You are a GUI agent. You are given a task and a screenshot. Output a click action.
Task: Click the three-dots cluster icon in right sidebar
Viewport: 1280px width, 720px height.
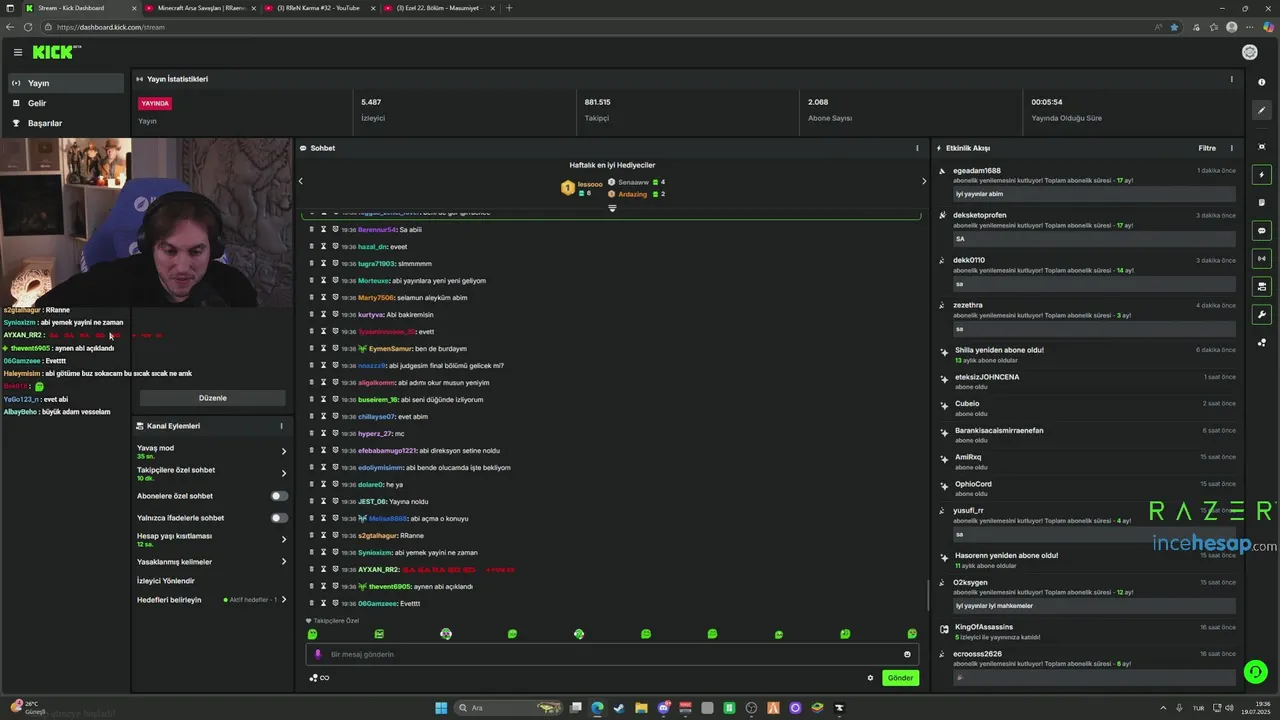(x=1262, y=342)
